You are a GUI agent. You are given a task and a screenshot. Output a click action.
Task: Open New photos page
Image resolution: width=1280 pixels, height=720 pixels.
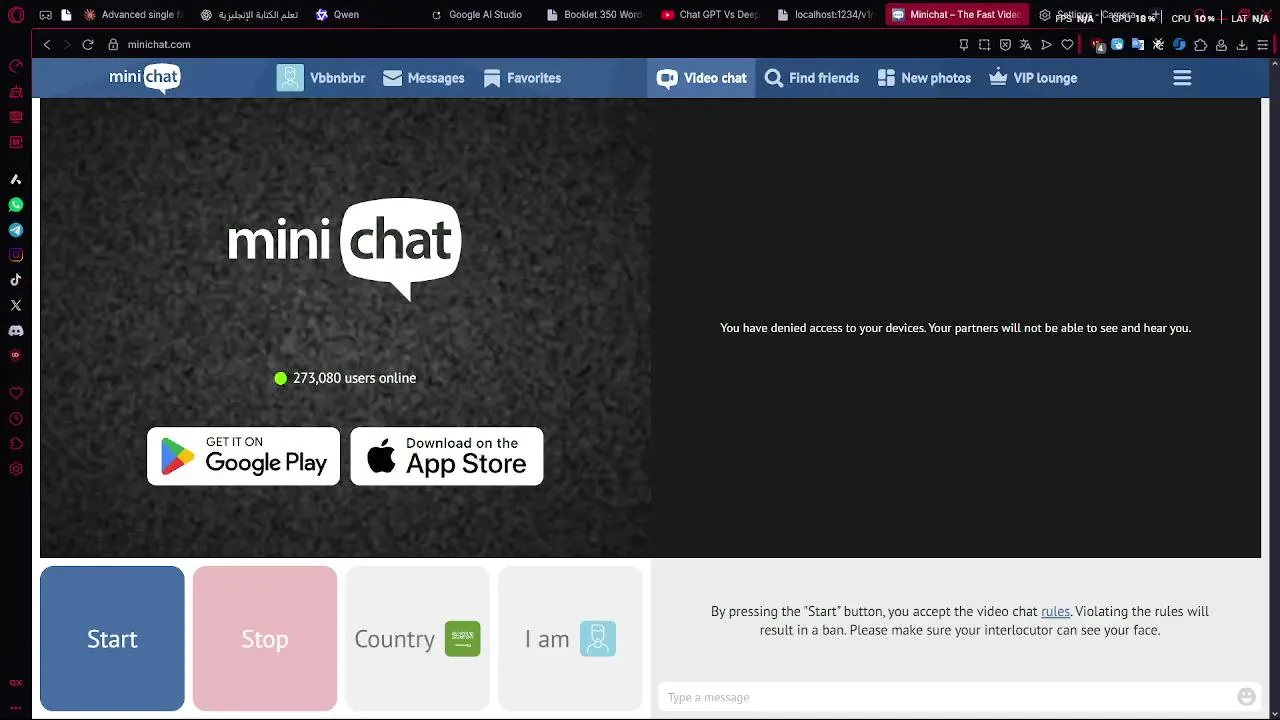click(x=924, y=78)
